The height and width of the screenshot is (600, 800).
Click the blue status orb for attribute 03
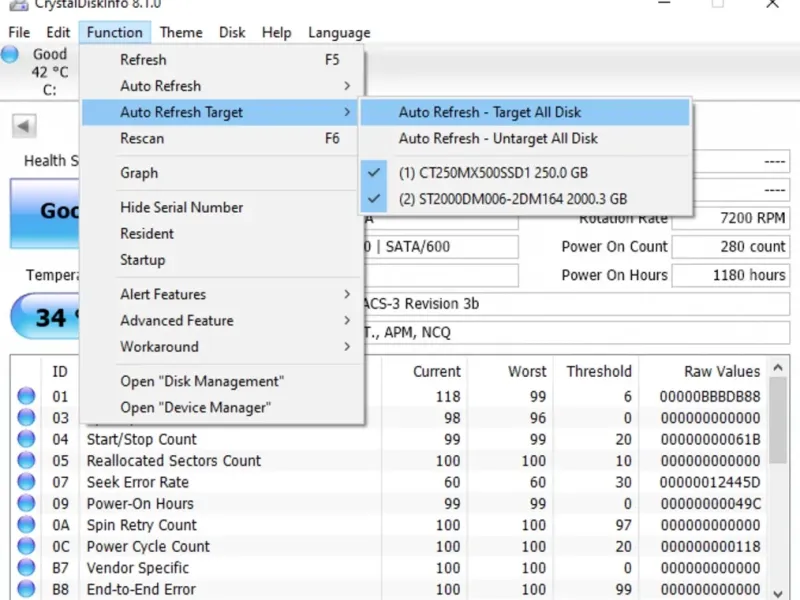coord(26,417)
